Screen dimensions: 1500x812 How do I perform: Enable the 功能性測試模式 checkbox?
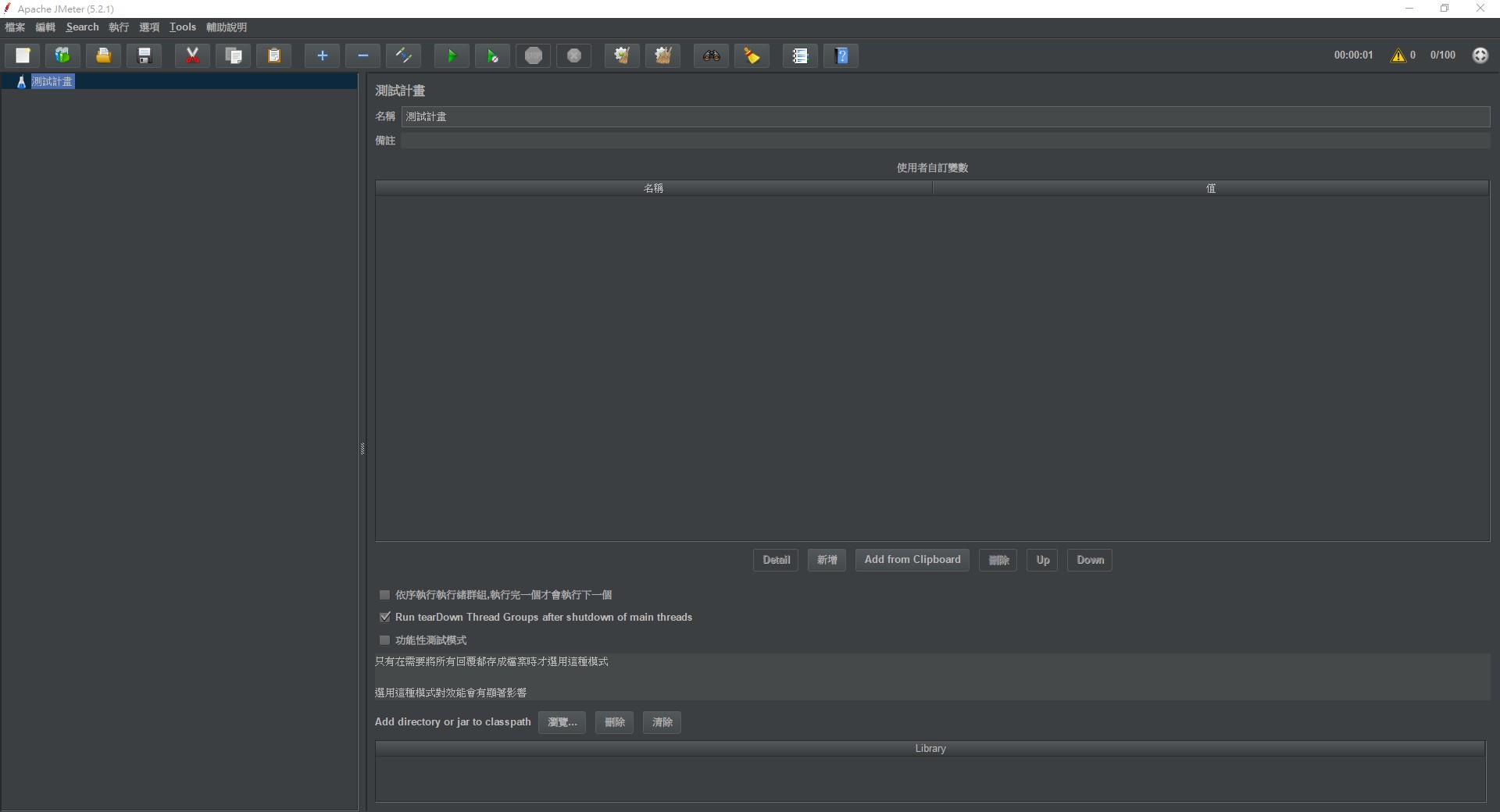click(385, 640)
